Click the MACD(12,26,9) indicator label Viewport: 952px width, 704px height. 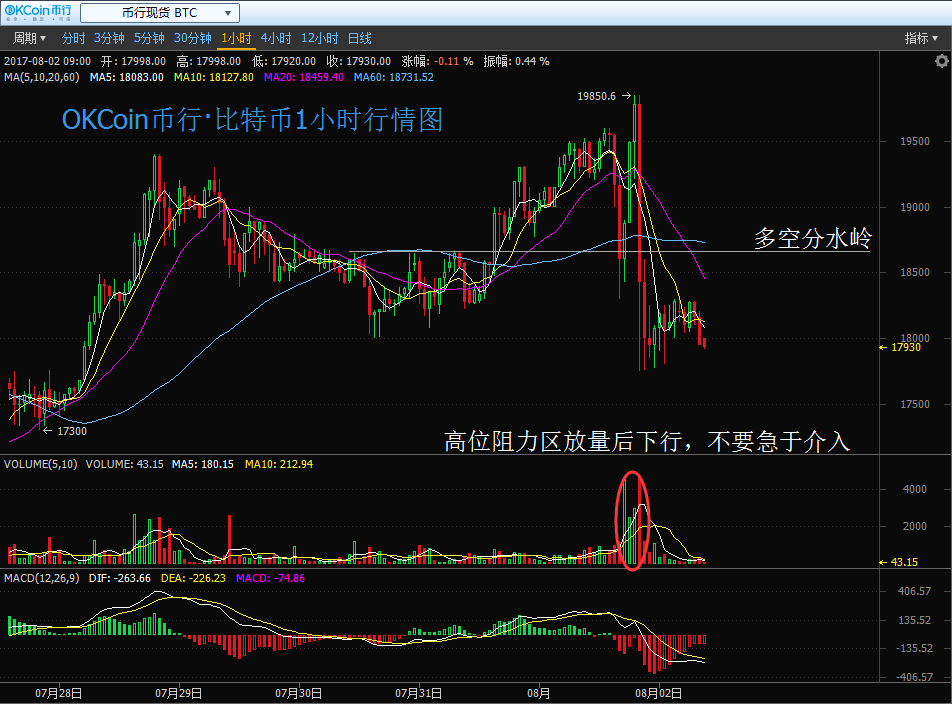[x=40, y=578]
